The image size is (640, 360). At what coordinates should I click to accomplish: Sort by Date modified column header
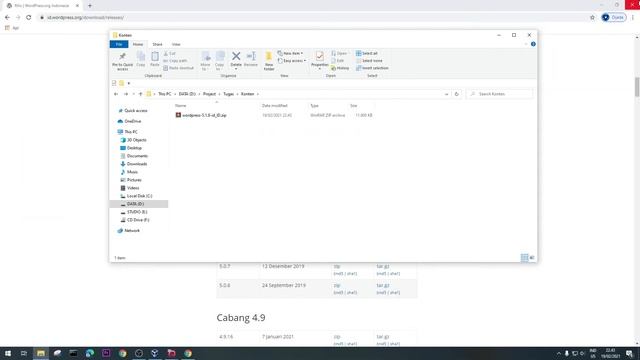coord(275,106)
